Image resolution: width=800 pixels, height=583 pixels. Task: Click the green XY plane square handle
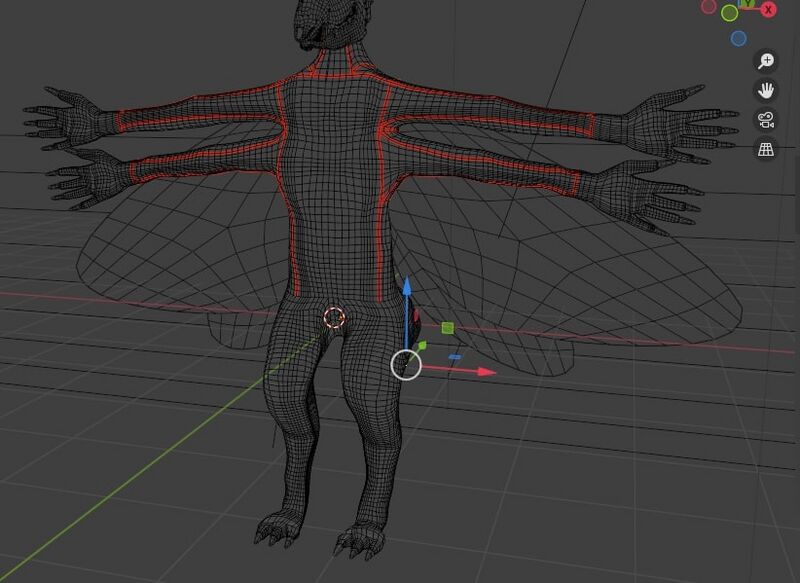pyautogui.click(x=448, y=327)
